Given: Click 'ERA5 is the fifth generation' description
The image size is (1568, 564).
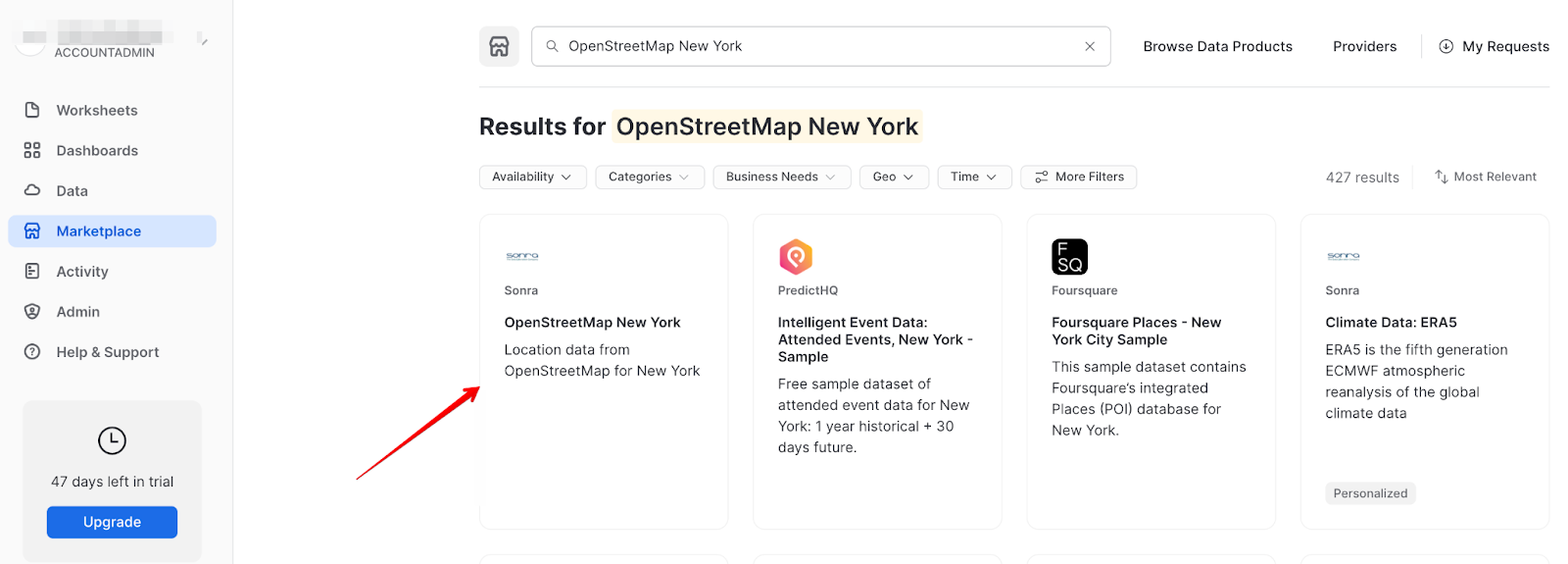Looking at the screenshot, I should 1416,381.
